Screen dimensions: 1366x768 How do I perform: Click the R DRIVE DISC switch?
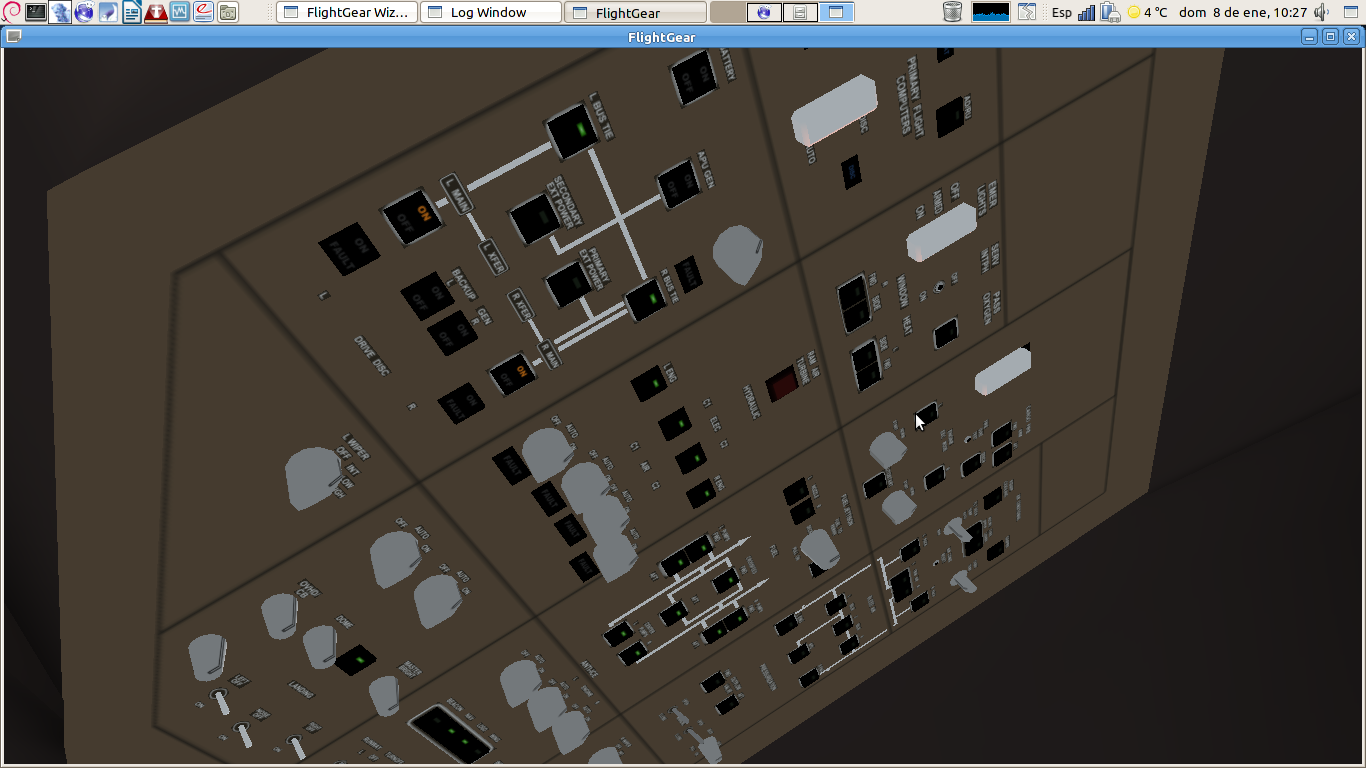click(x=461, y=403)
